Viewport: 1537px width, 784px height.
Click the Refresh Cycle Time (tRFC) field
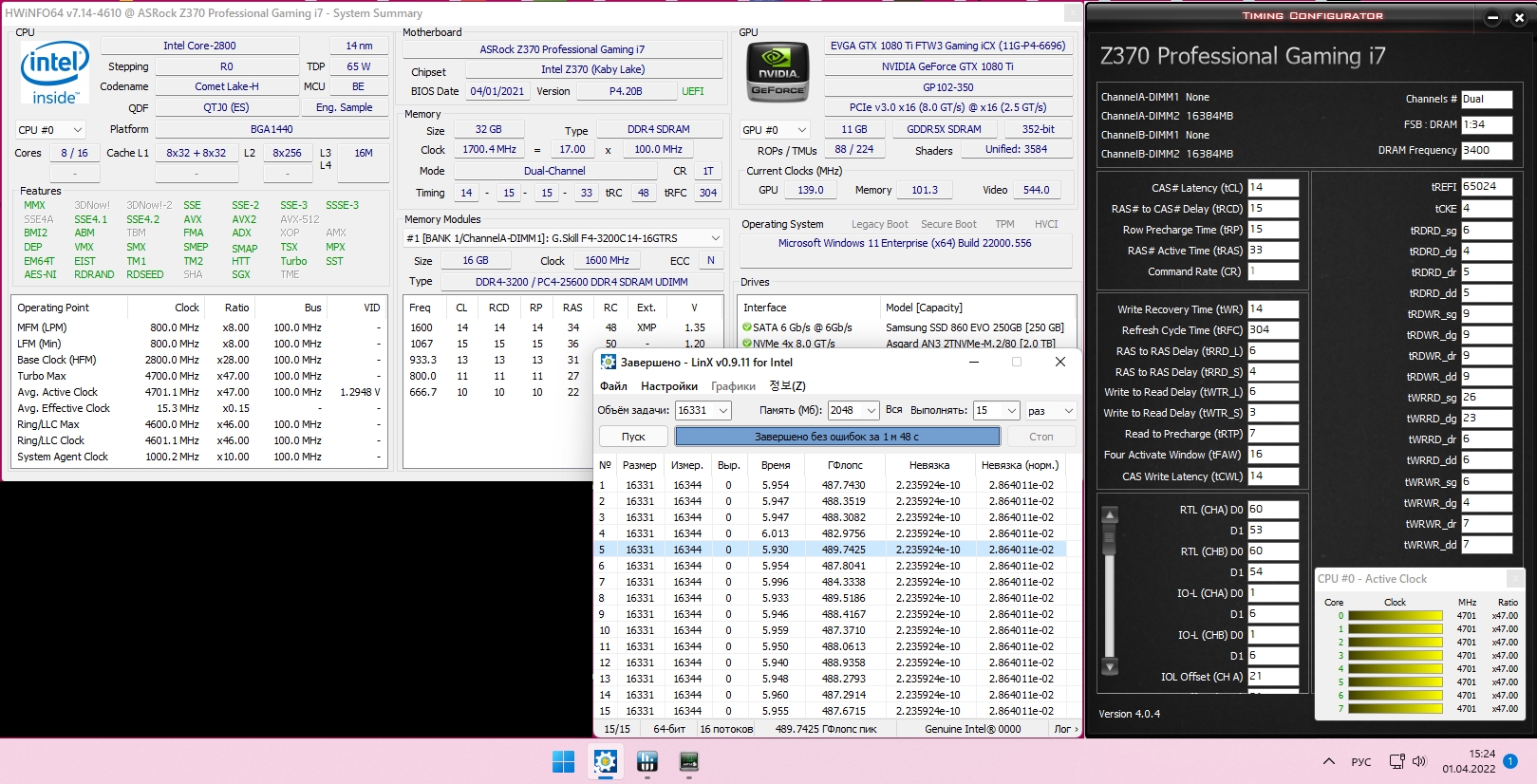coord(1273,330)
